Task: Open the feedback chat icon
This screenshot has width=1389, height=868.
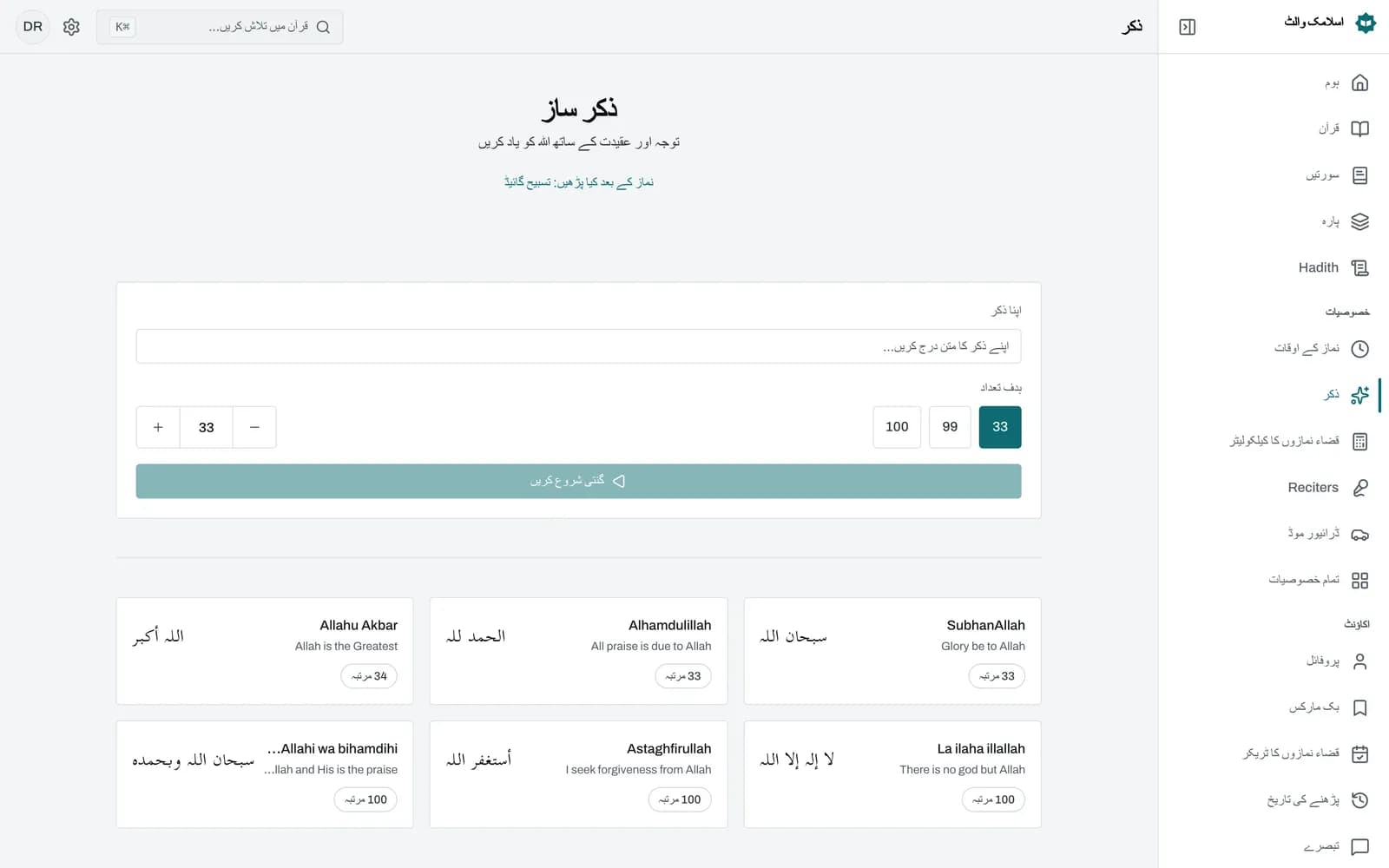Action: coord(1359,845)
